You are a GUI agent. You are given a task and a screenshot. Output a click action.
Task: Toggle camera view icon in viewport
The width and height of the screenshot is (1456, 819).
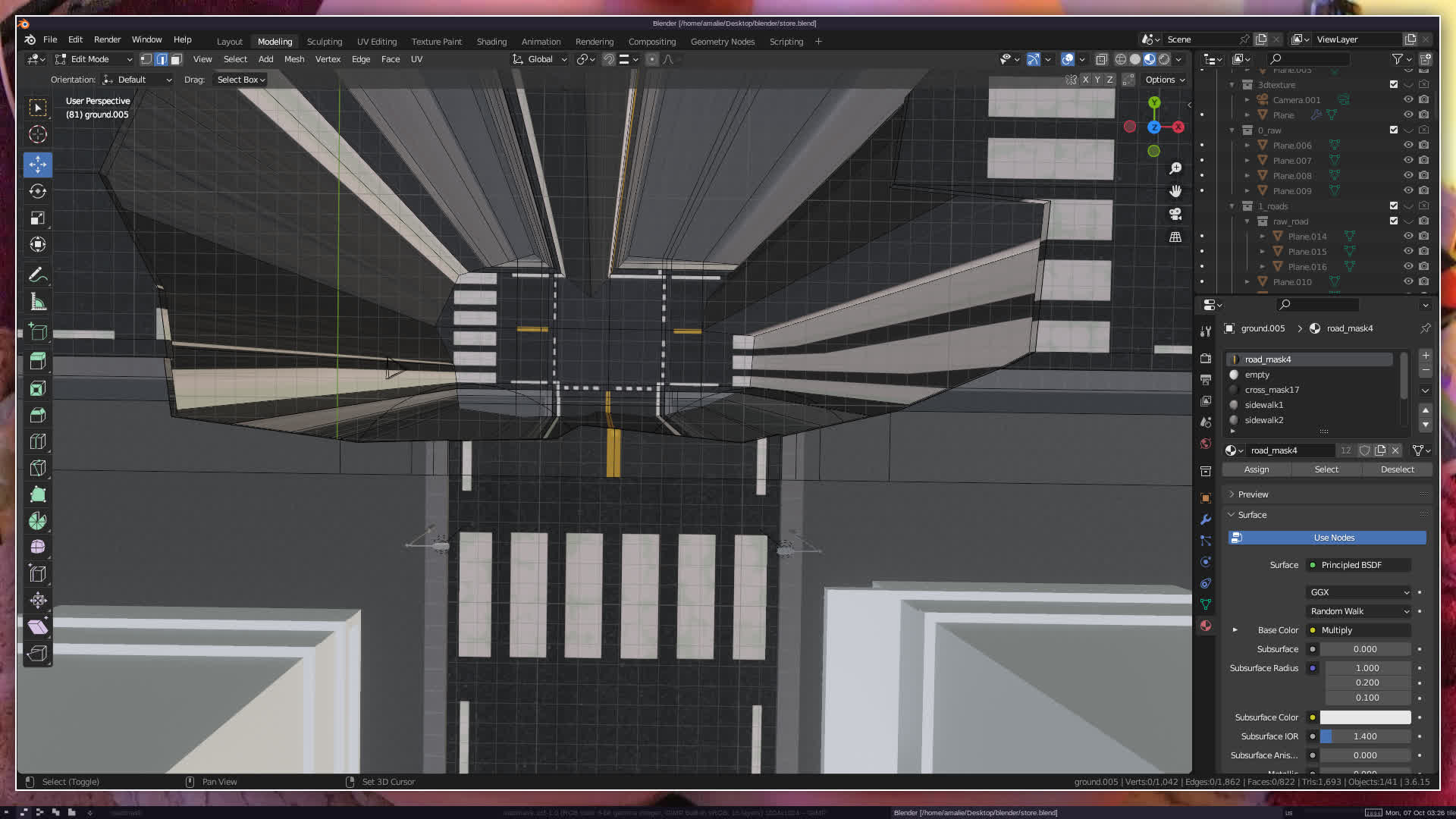tap(1175, 214)
